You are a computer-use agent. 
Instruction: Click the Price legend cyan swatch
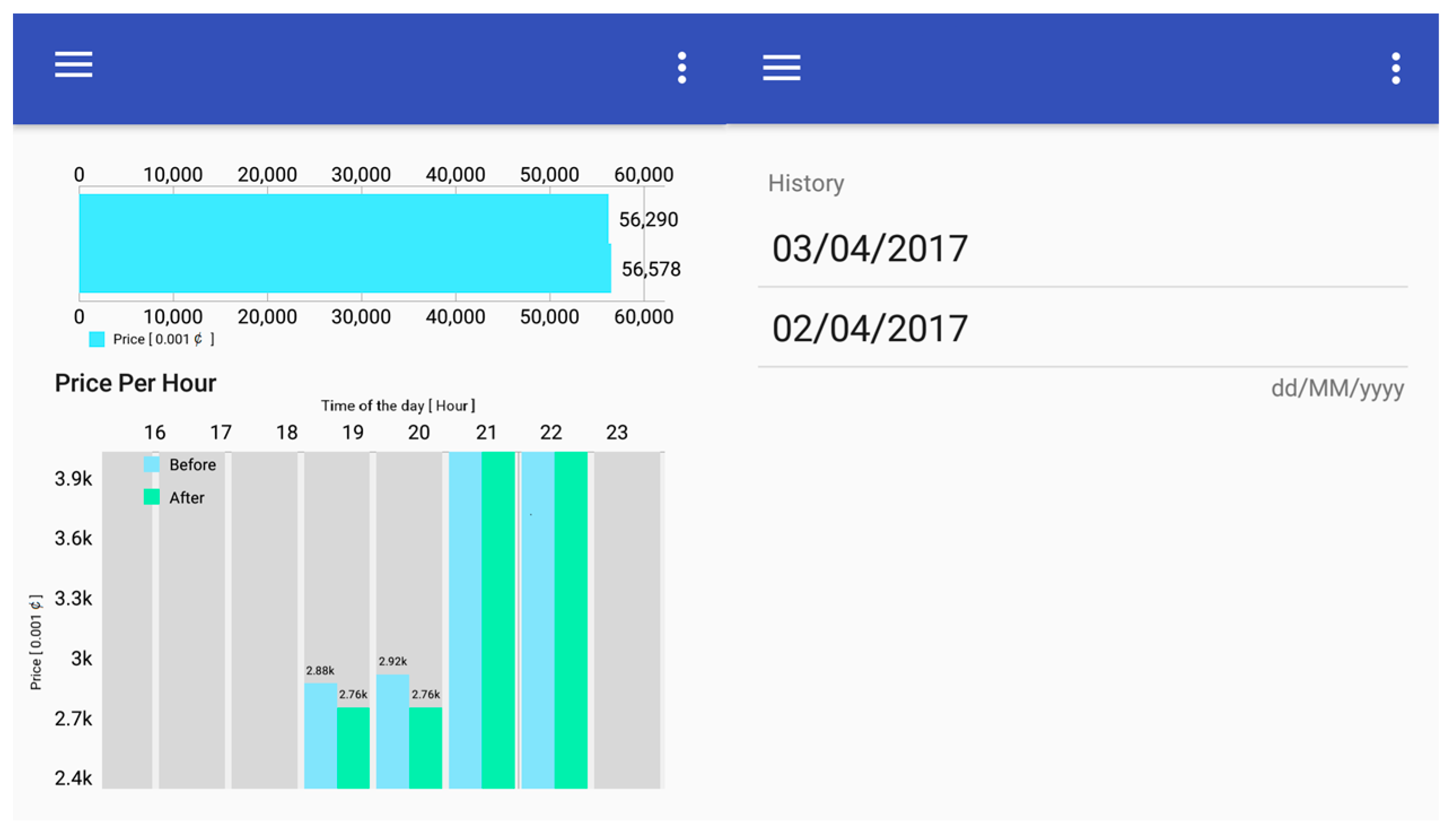(97, 339)
